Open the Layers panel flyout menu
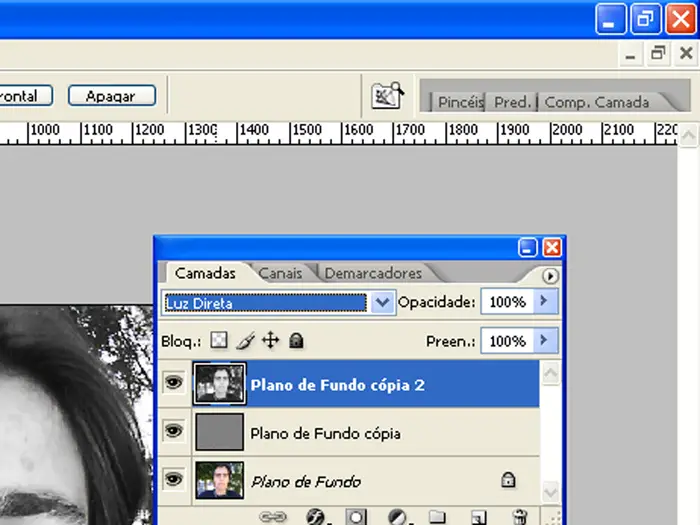 point(550,276)
